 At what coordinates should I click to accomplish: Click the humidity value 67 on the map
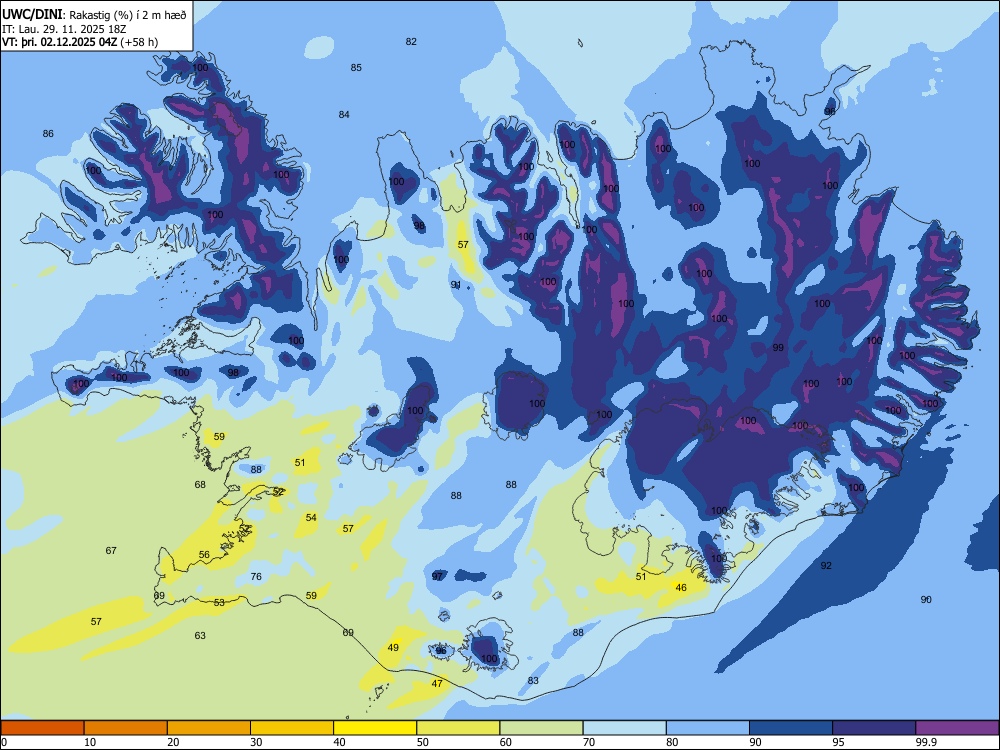point(111,550)
